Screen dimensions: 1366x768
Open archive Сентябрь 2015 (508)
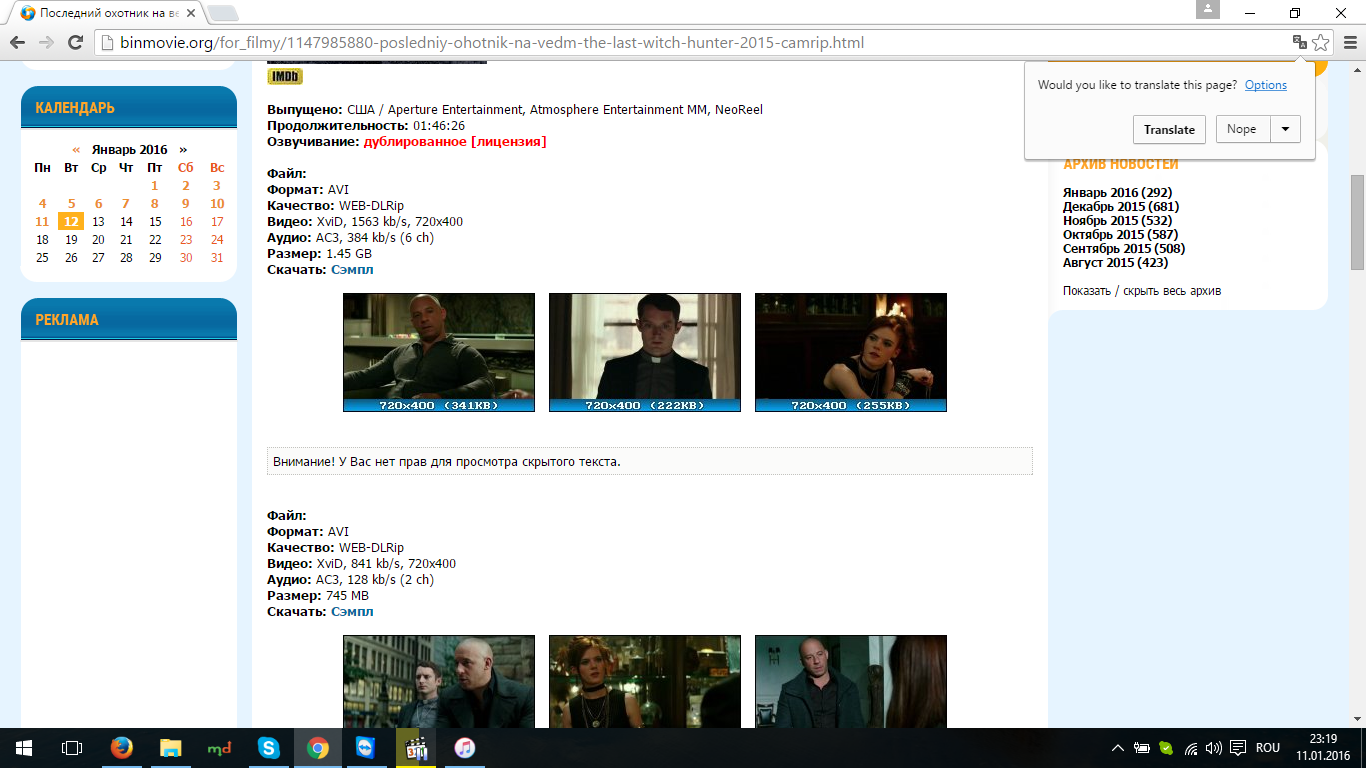1124,249
